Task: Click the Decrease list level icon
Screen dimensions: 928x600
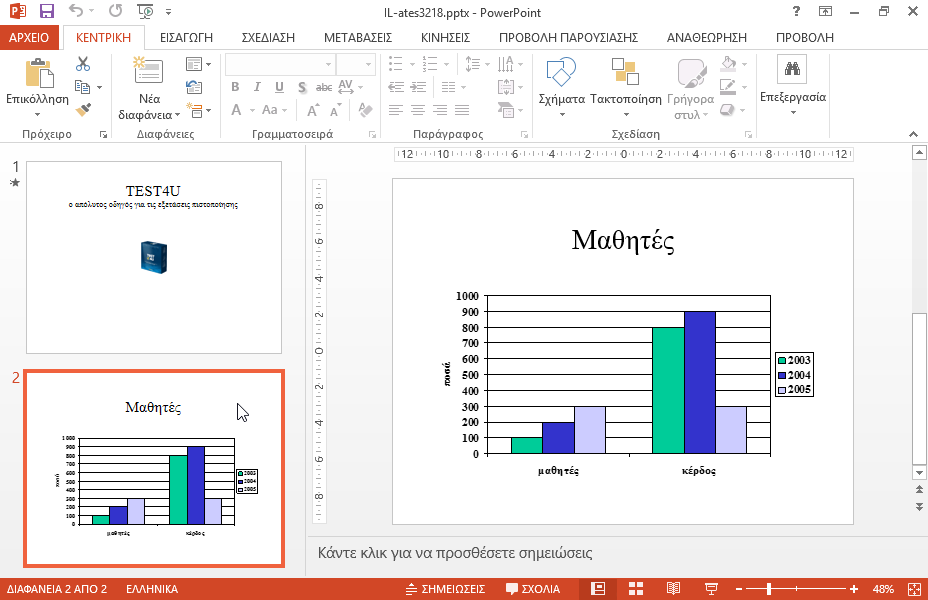Action: pos(396,88)
